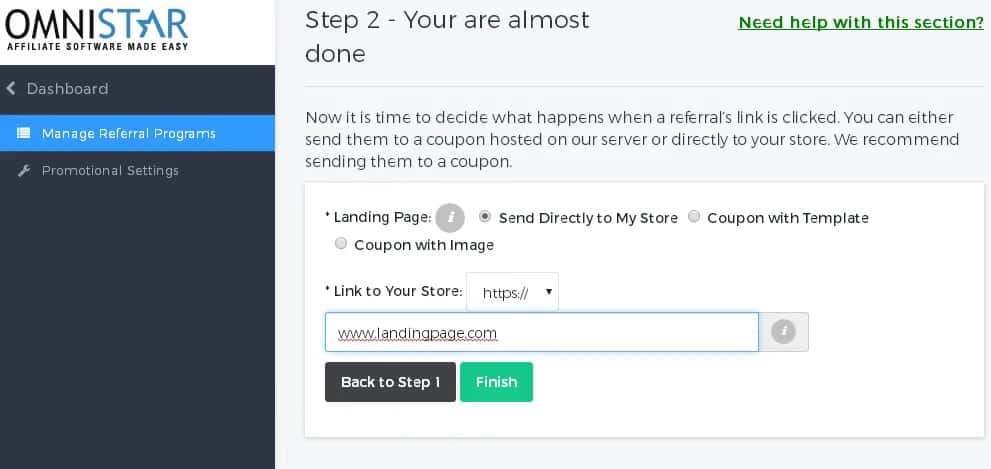Open the Promotional Settings menu item

click(x=110, y=171)
